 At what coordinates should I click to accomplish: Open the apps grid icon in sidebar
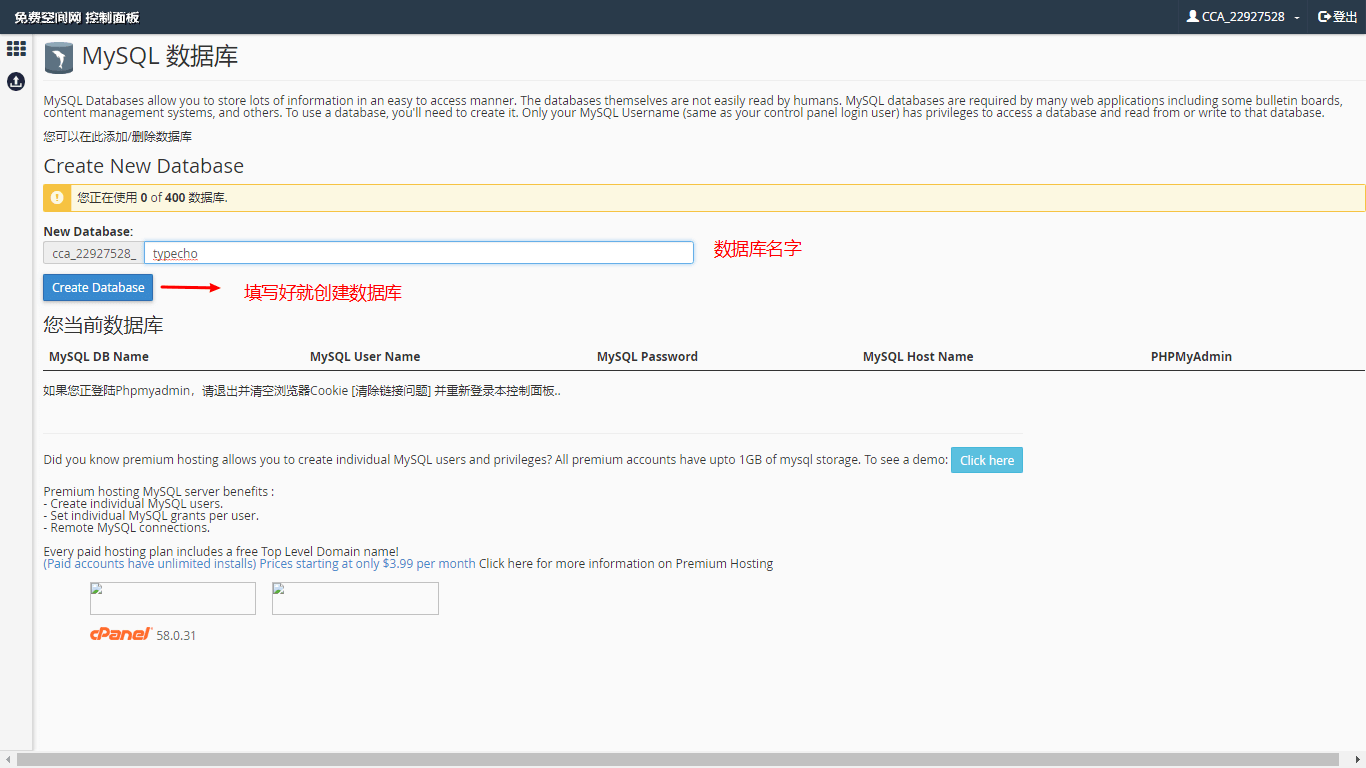16,48
